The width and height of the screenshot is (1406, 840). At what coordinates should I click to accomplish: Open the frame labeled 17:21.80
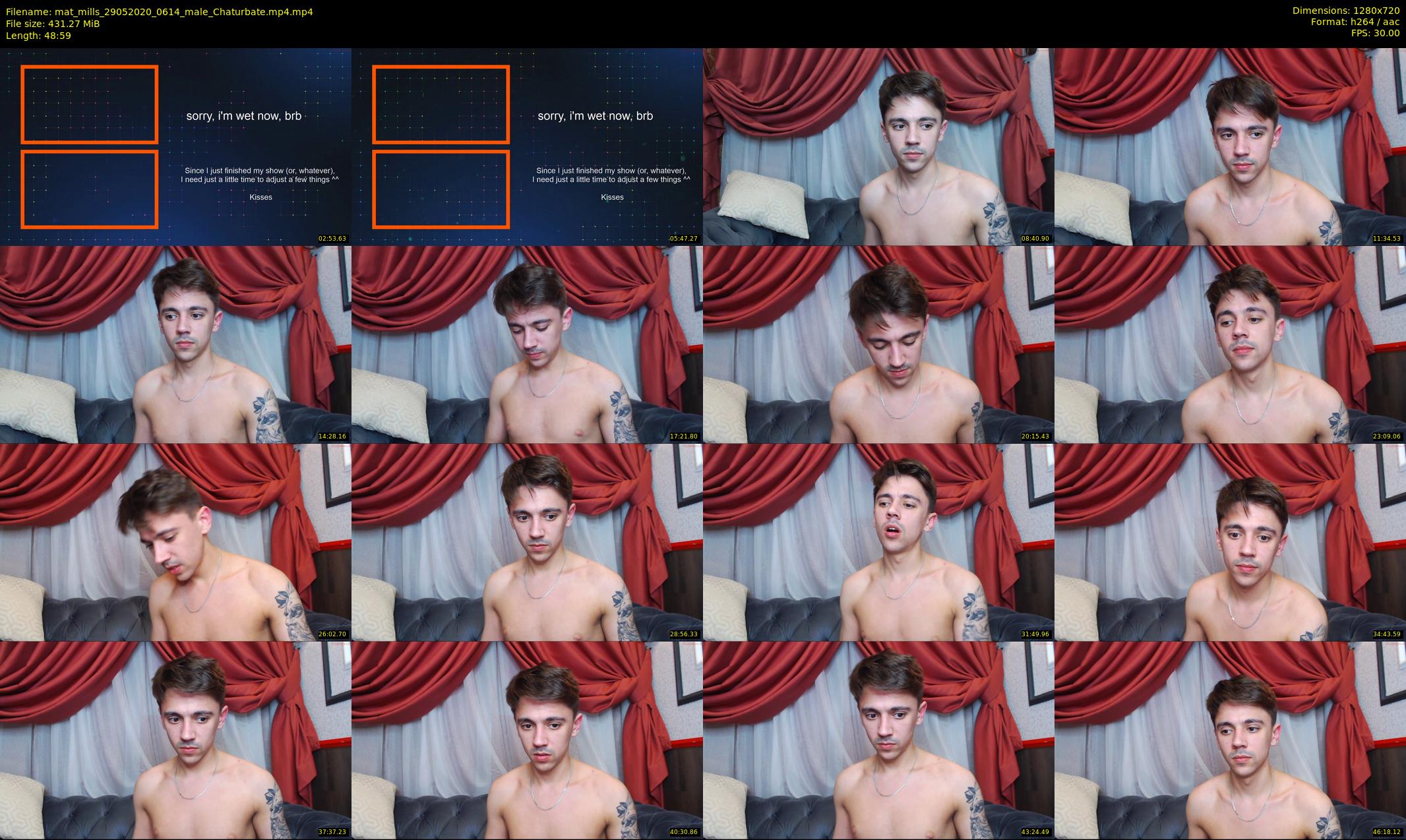click(x=527, y=344)
